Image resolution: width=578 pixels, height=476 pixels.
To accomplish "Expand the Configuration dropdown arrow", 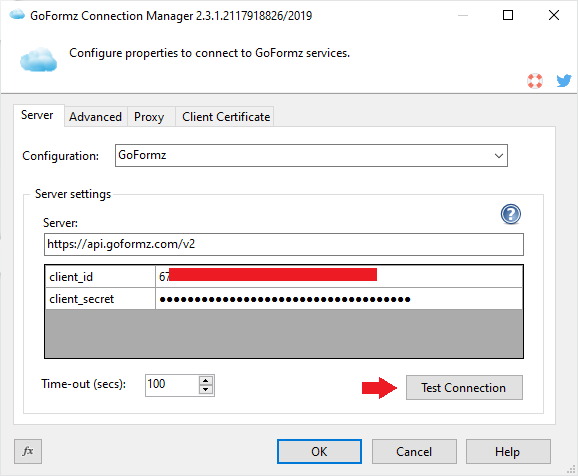I will coord(499,156).
